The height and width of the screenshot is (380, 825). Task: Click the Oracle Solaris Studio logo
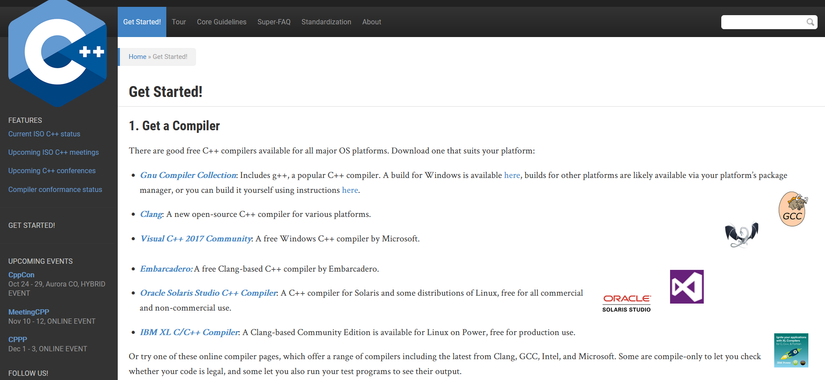tap(627, 304)
